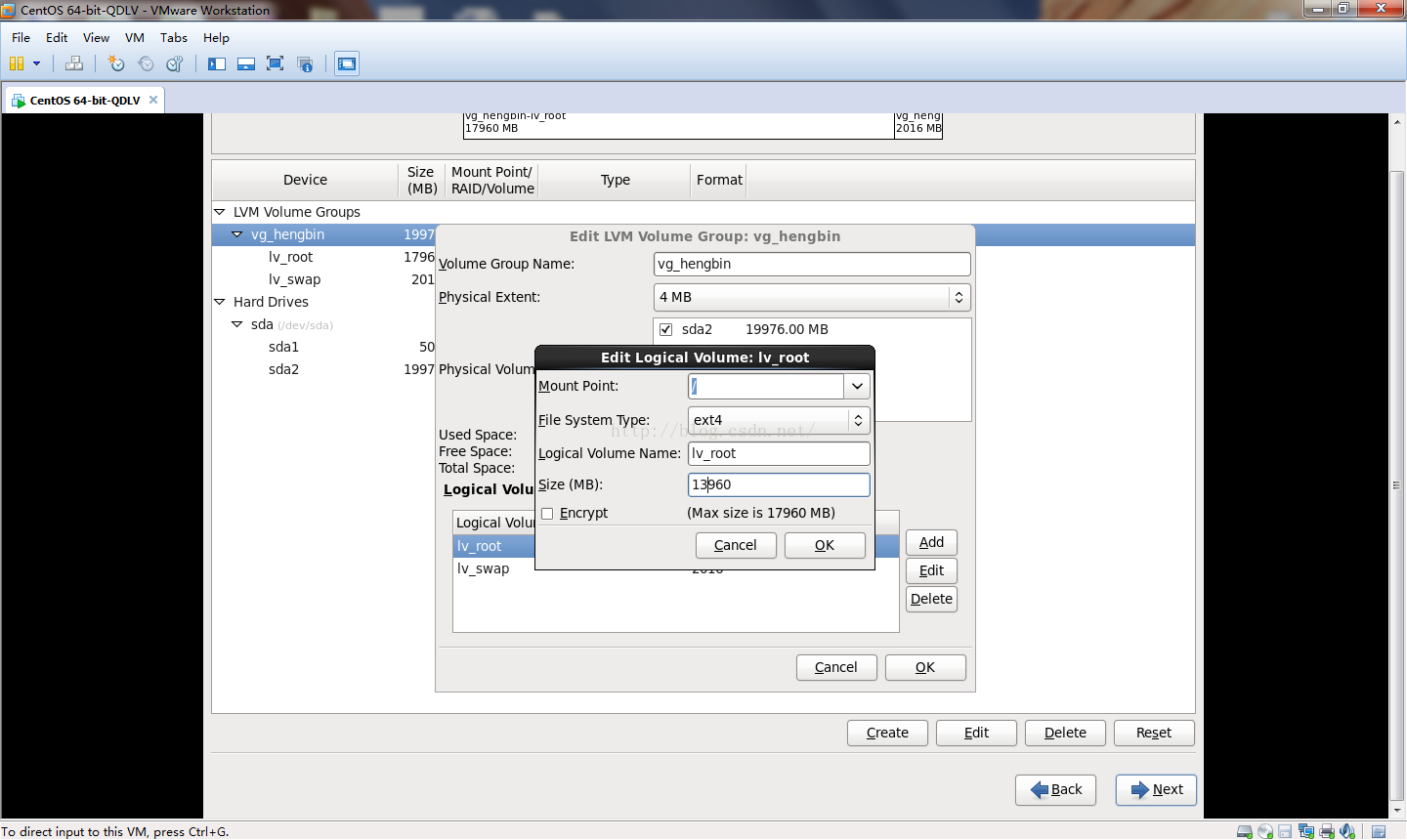Open the VM menu

click(x=135, y=37)
